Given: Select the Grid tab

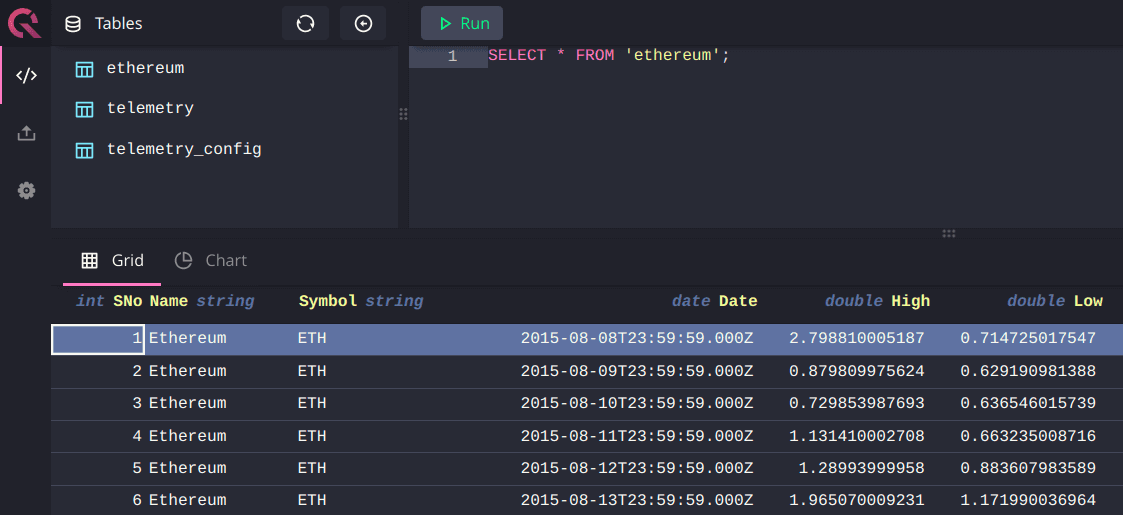Looking at the screenshot, I should 113,260.
